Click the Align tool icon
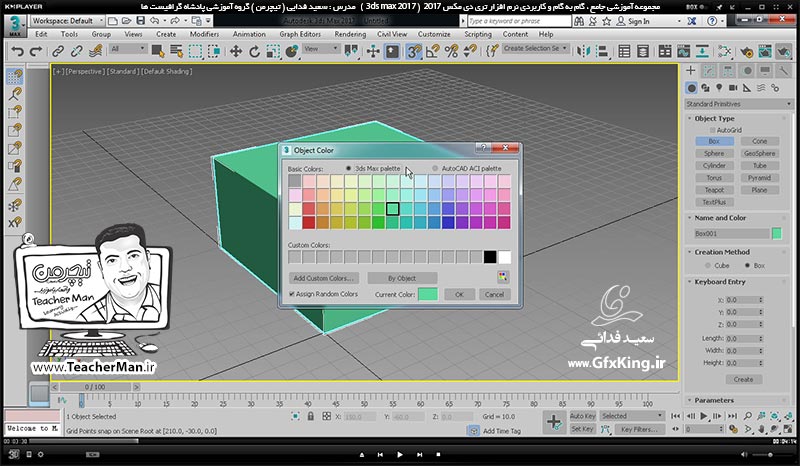This screenshot has width=800, height=466. click(602, 52)
